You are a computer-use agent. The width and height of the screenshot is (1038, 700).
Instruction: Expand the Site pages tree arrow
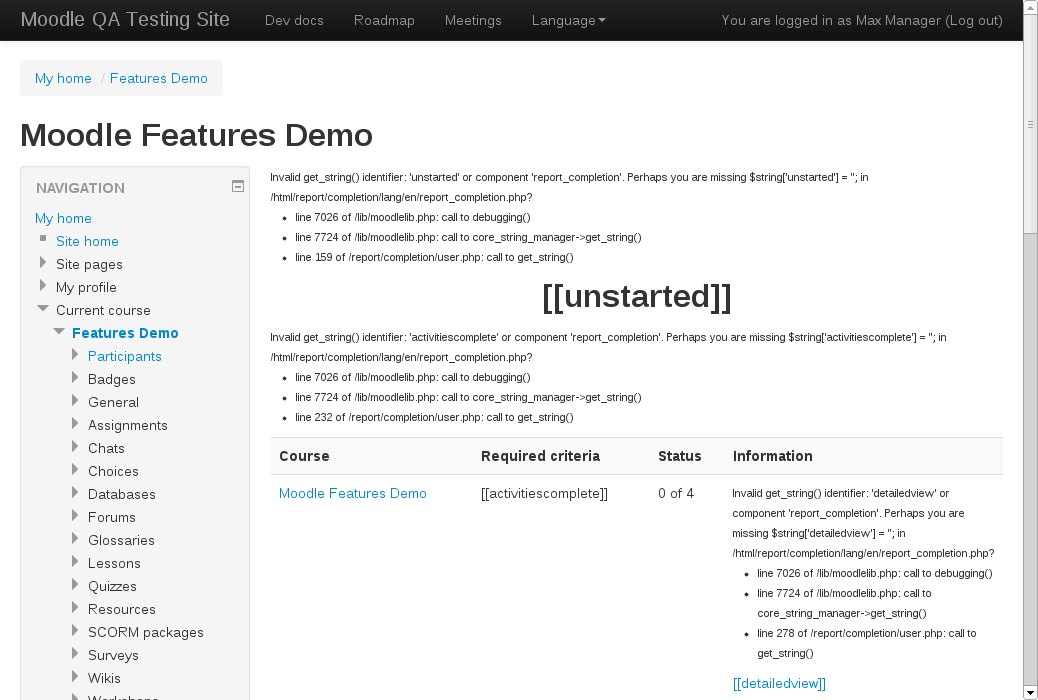pos(43,263)
